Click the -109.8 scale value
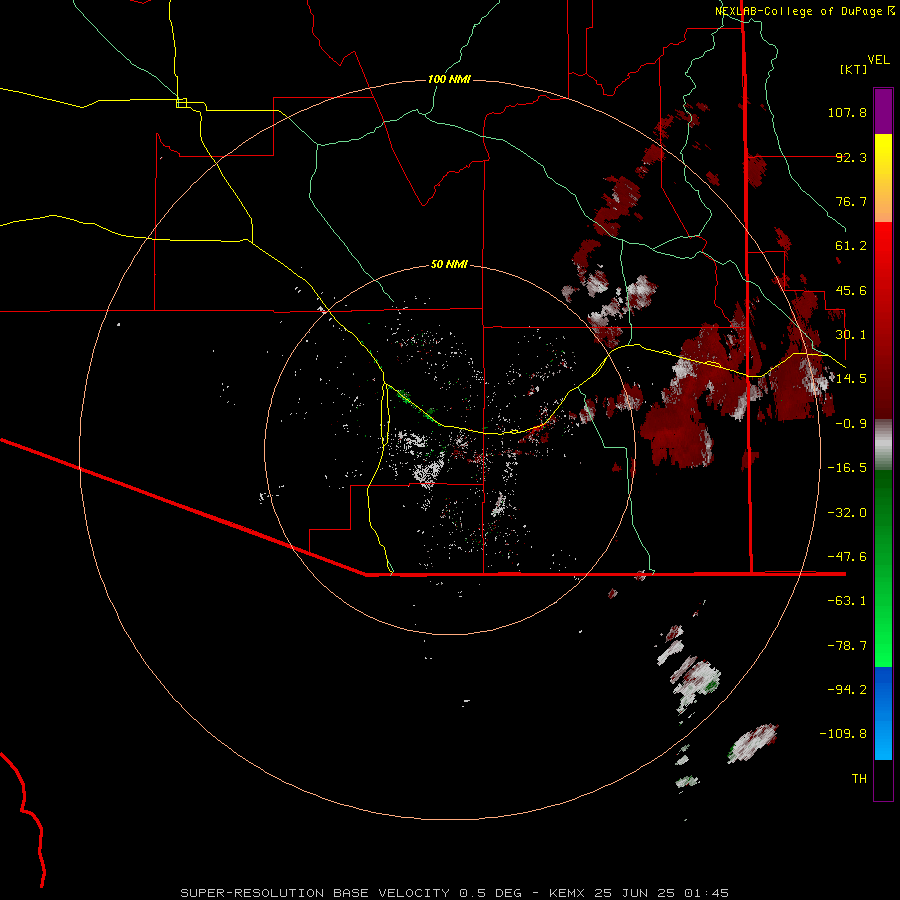 (x=843, y=734)
